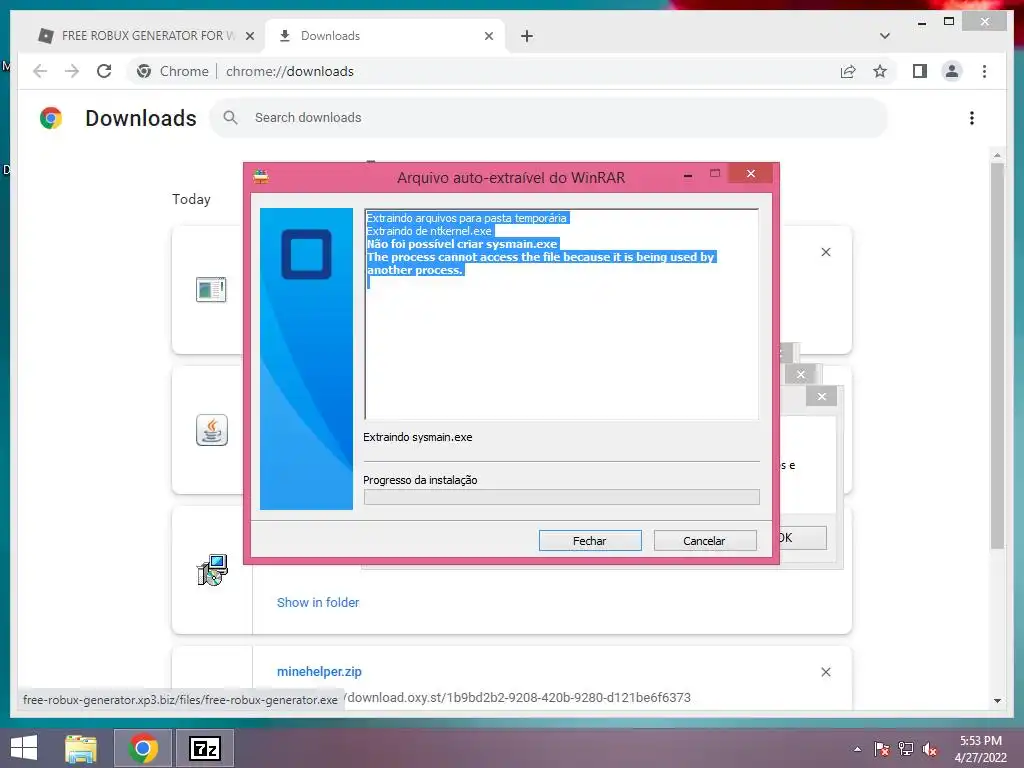Maximize the Chrome window

click(949, 22)
